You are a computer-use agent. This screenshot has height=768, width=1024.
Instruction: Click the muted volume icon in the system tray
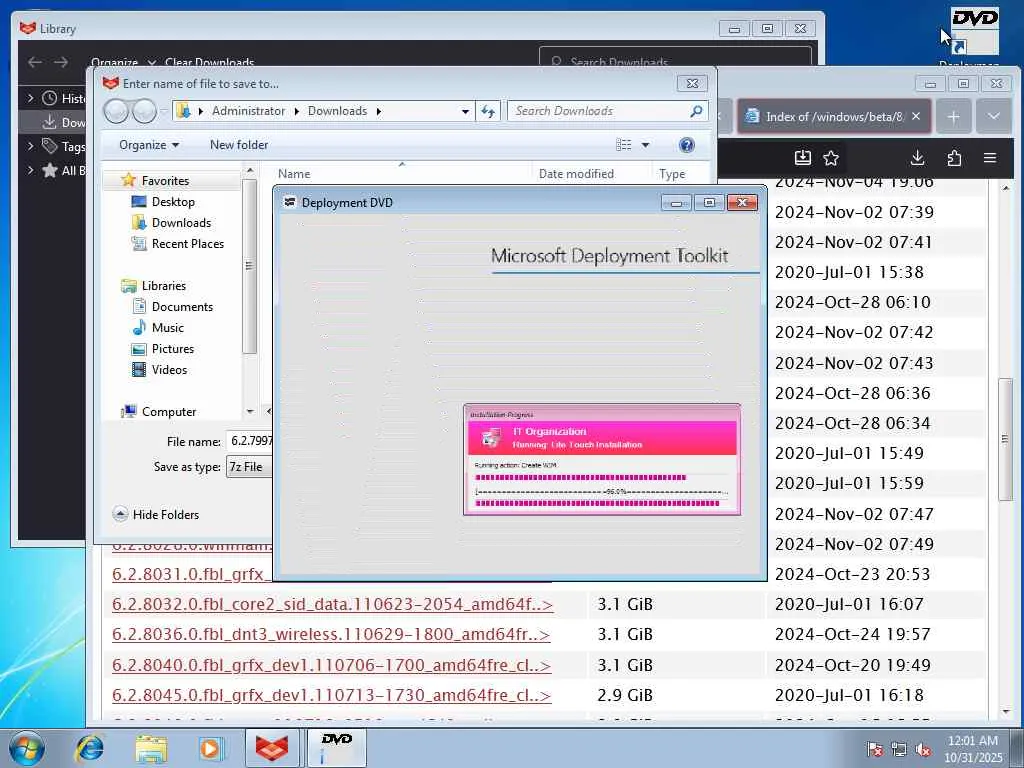923,749
